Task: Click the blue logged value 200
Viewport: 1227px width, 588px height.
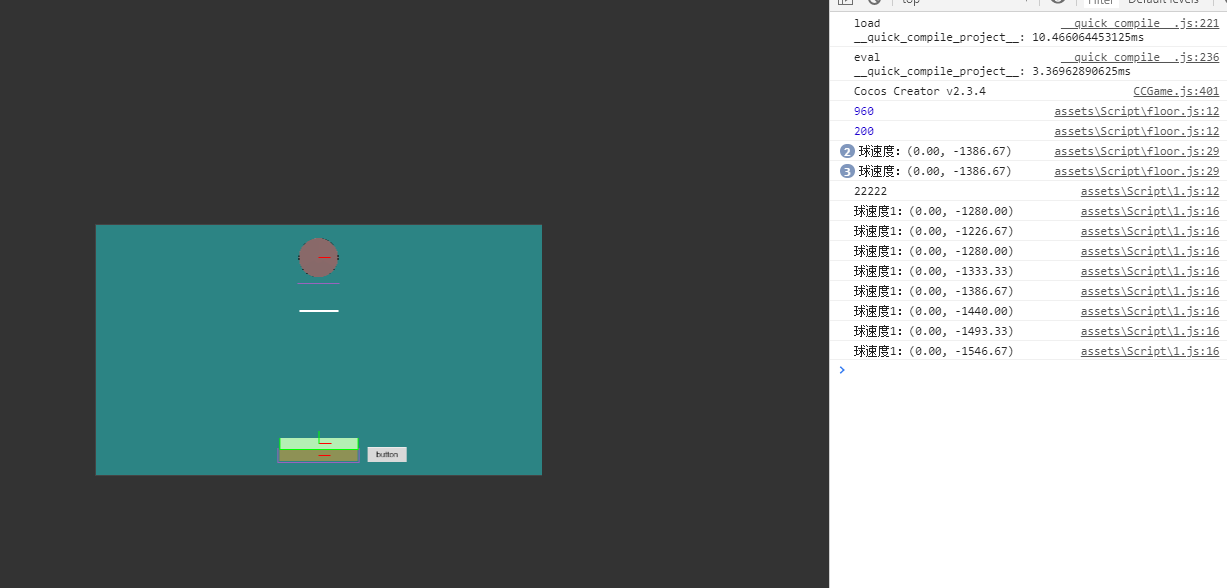Action: pyautogui.click(x=864, y=131)
